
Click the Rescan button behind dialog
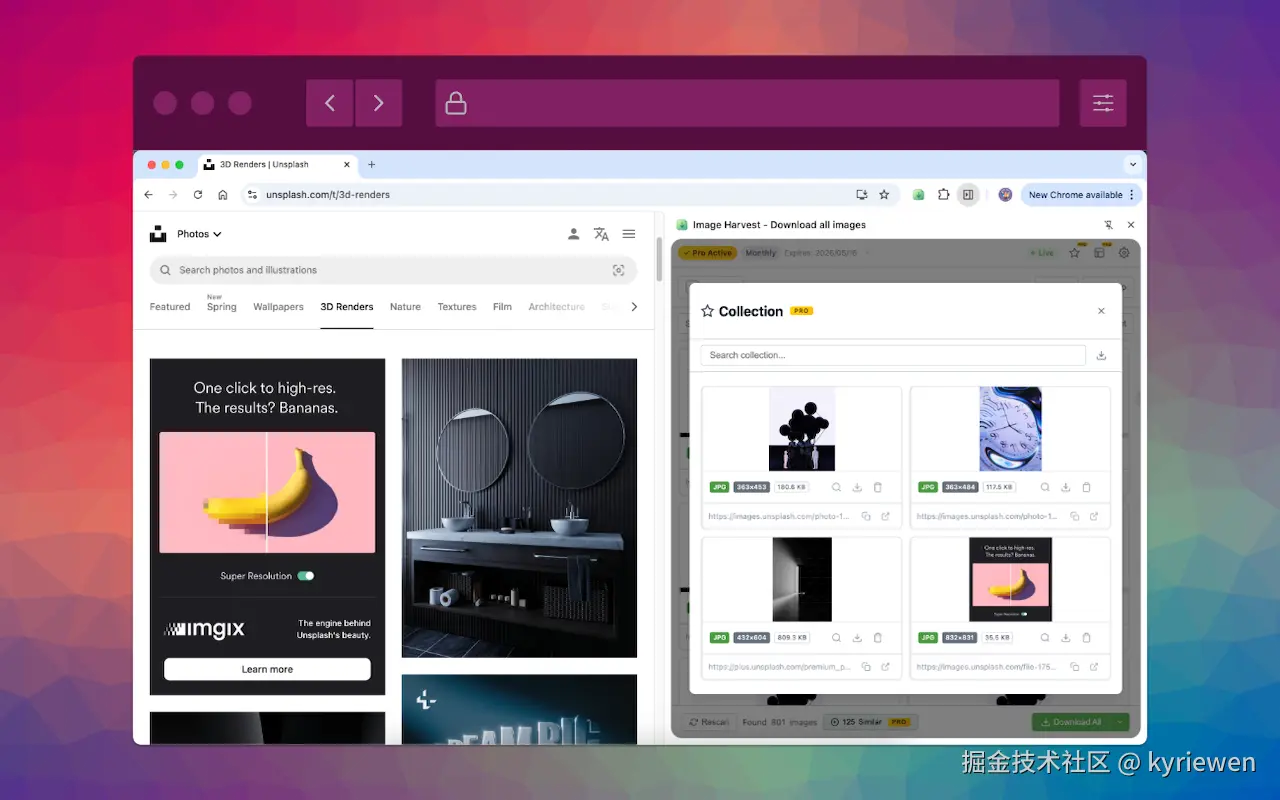click(709, 722)
